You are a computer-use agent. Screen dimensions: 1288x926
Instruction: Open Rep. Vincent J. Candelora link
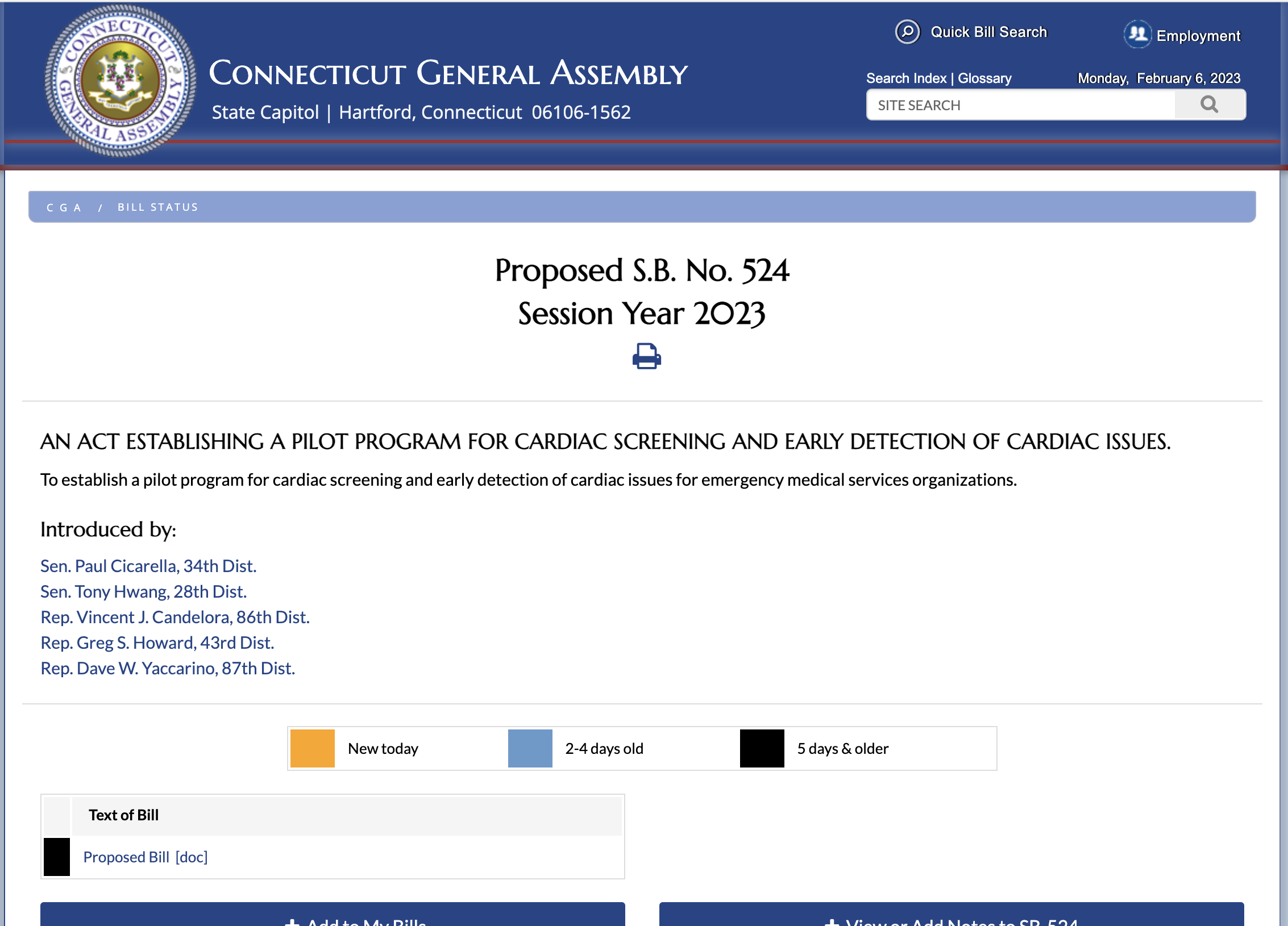[x=175, y=617]
